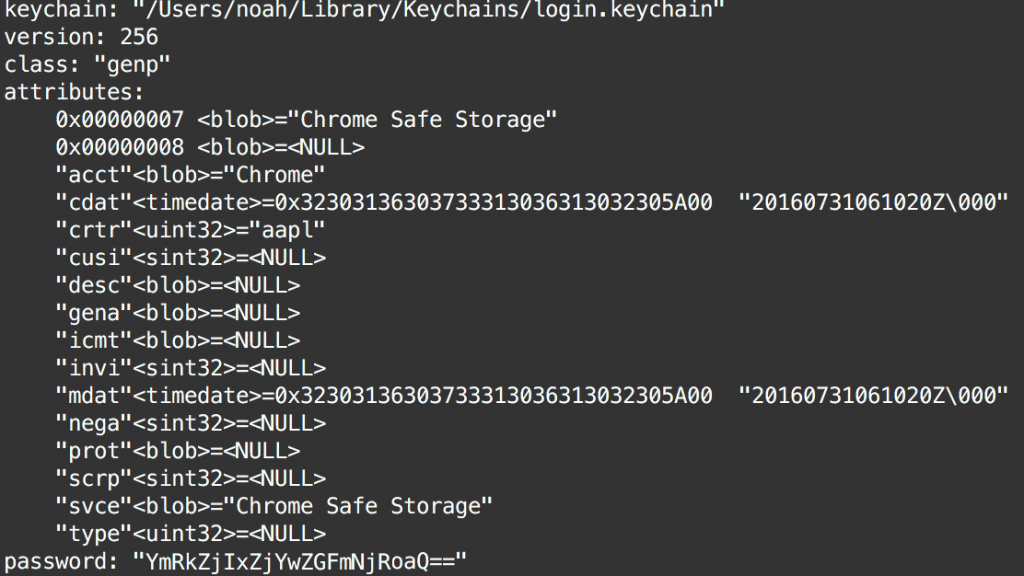Click the "icmt" blob NULL line

pyautogui.click(x=178, y=340)
